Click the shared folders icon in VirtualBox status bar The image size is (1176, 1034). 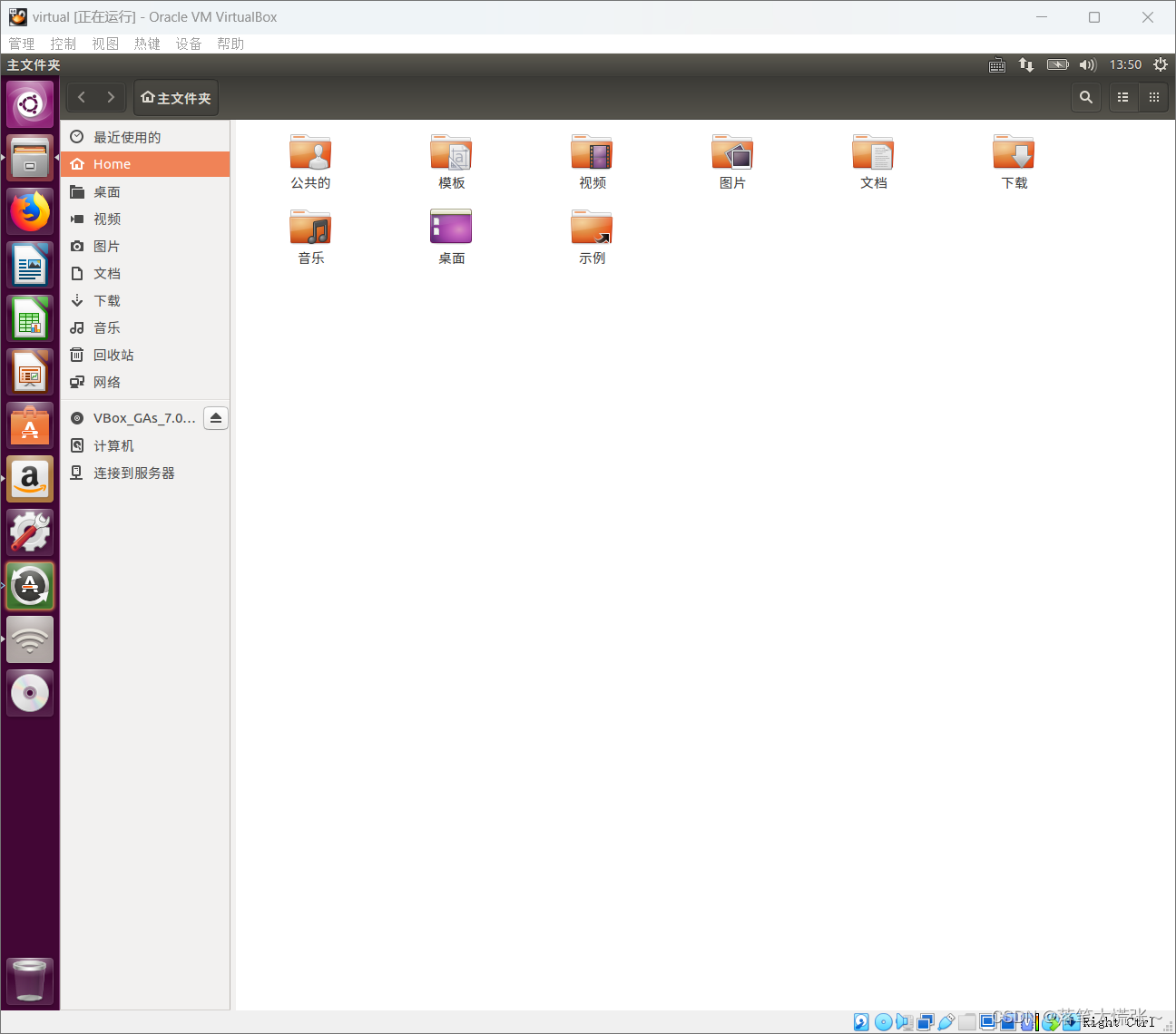coord(967,1022)
